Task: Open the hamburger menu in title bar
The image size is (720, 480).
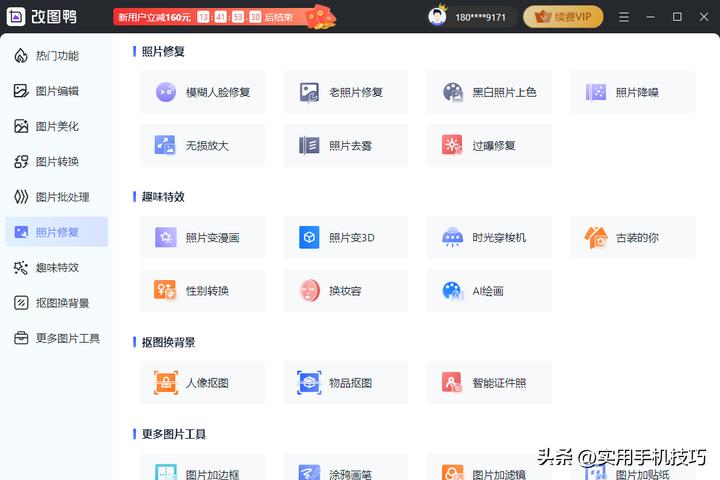Action: (624, 17)
